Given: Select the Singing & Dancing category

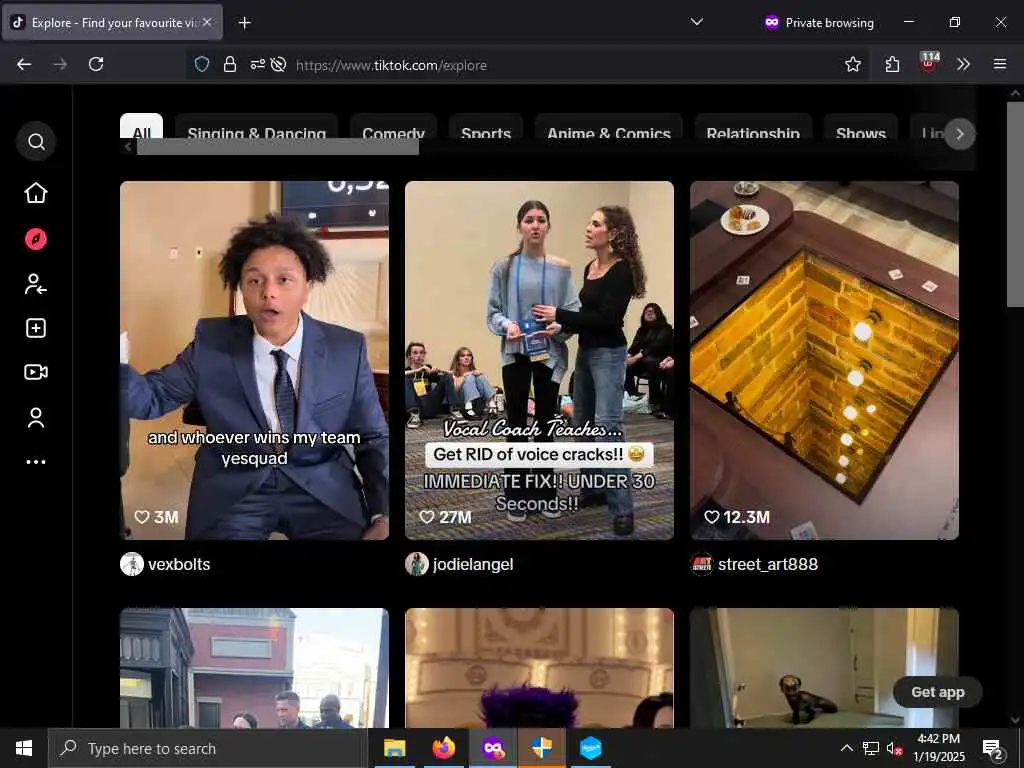Looking at the screenshot, I should click(x=257, y=127).
